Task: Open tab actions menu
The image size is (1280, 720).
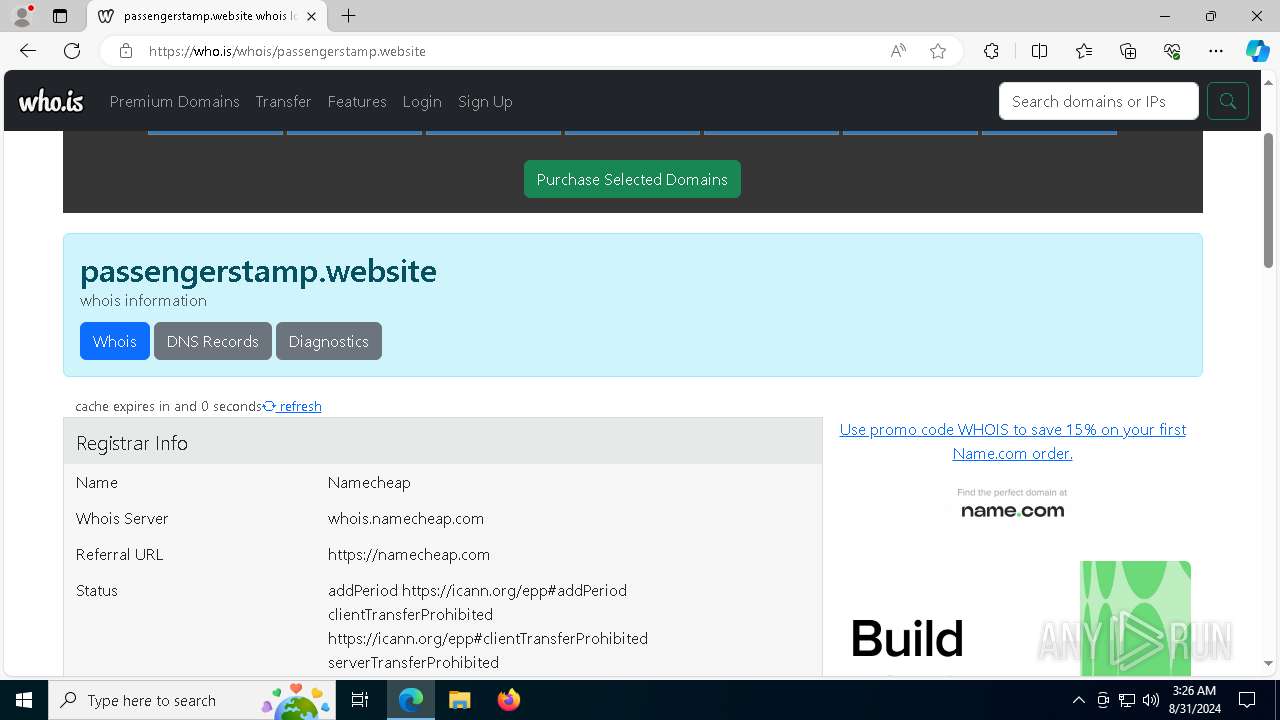Action: tap(60, 16)
